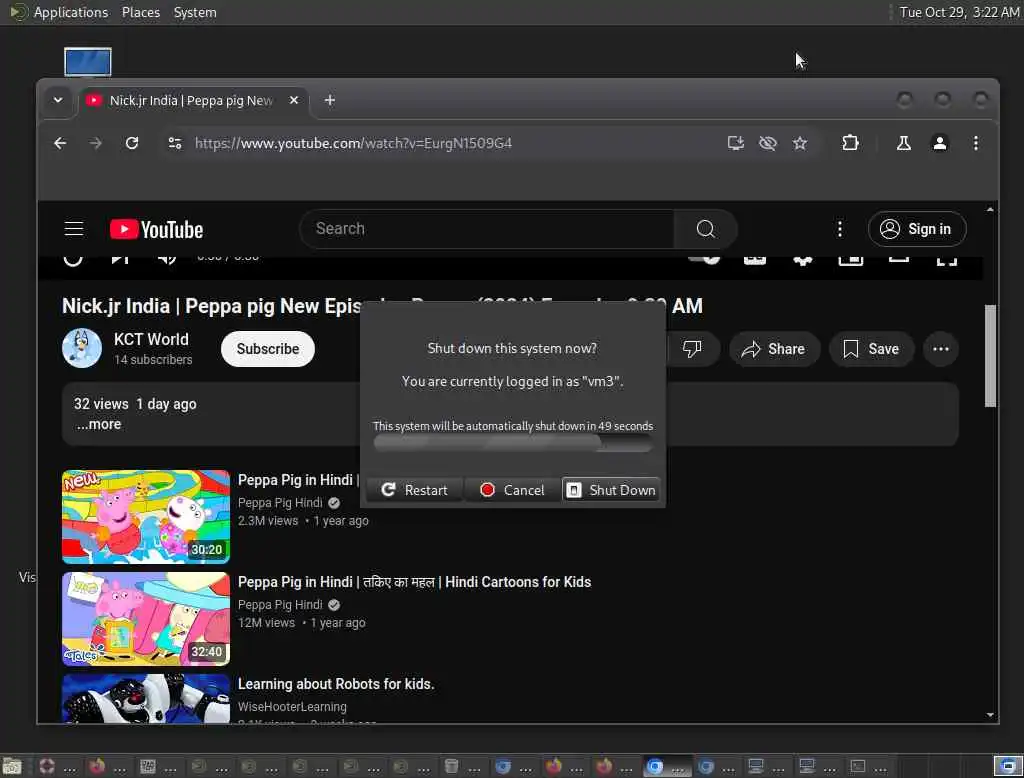This screenshot has width=1024, height=778.
Task: Click Peppa Pig Hindi channel under 2.3M views video
Action: click(280, 502)
